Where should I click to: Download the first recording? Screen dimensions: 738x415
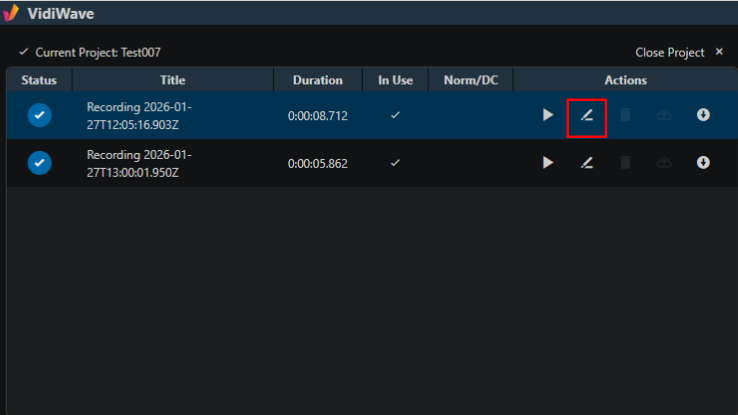tap(703, 115)
